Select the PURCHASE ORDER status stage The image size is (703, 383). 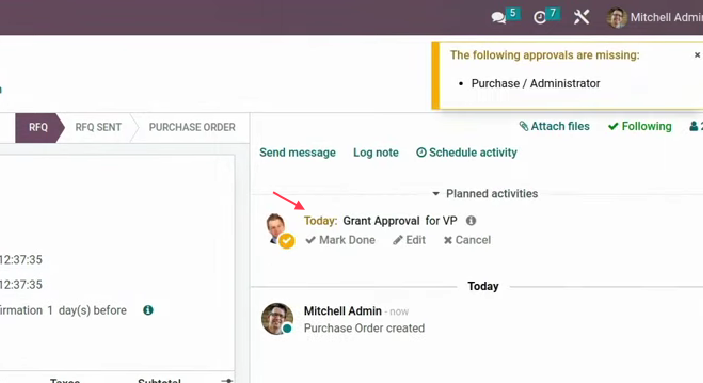coord(192,127)
